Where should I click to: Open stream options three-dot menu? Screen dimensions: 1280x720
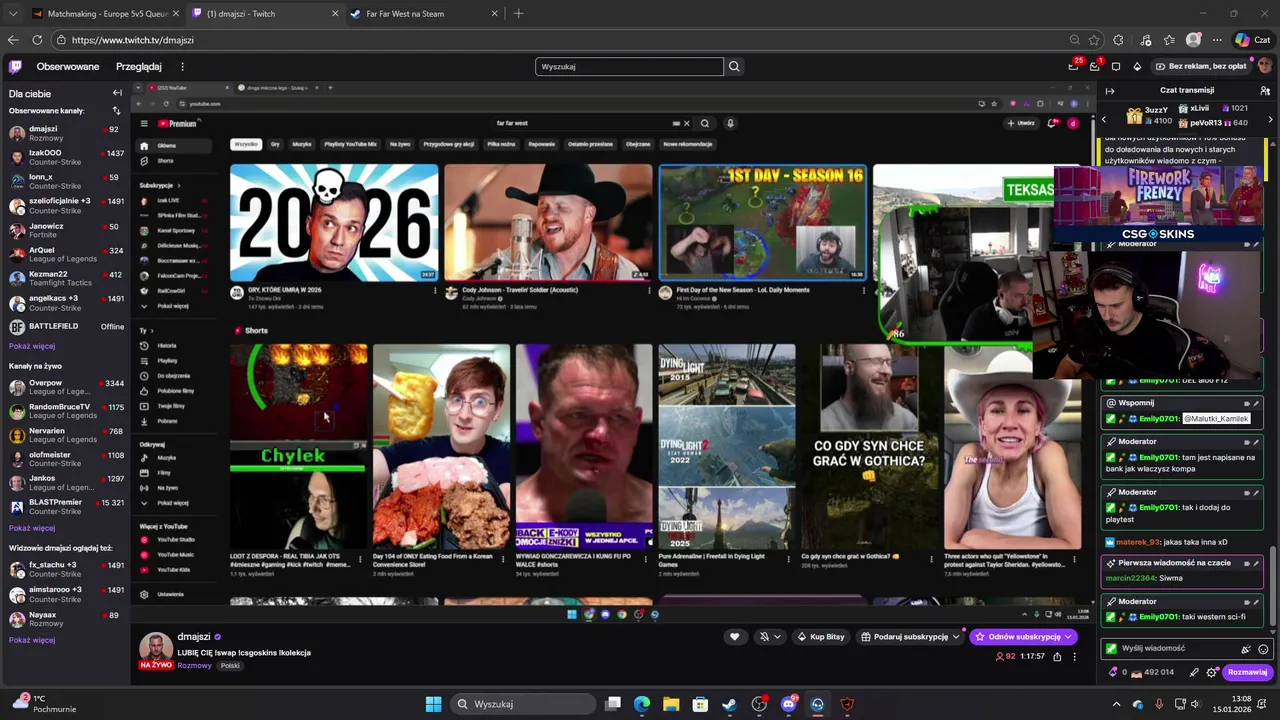point(1074,656)
